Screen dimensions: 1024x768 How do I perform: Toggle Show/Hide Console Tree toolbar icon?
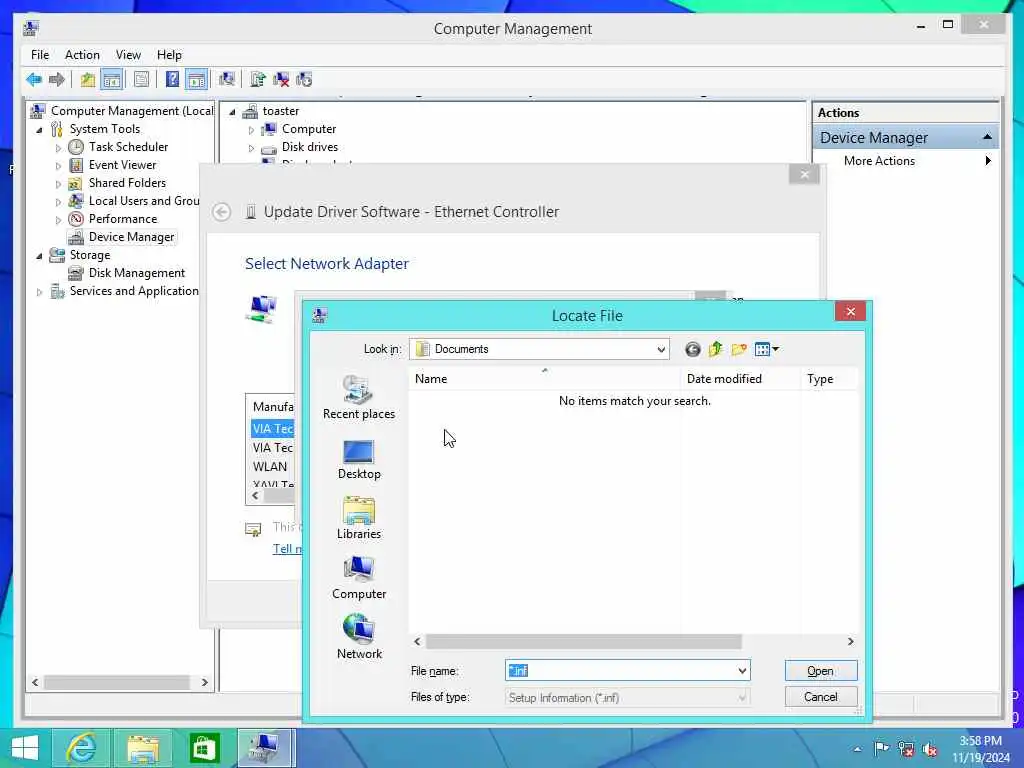(112, 80)
